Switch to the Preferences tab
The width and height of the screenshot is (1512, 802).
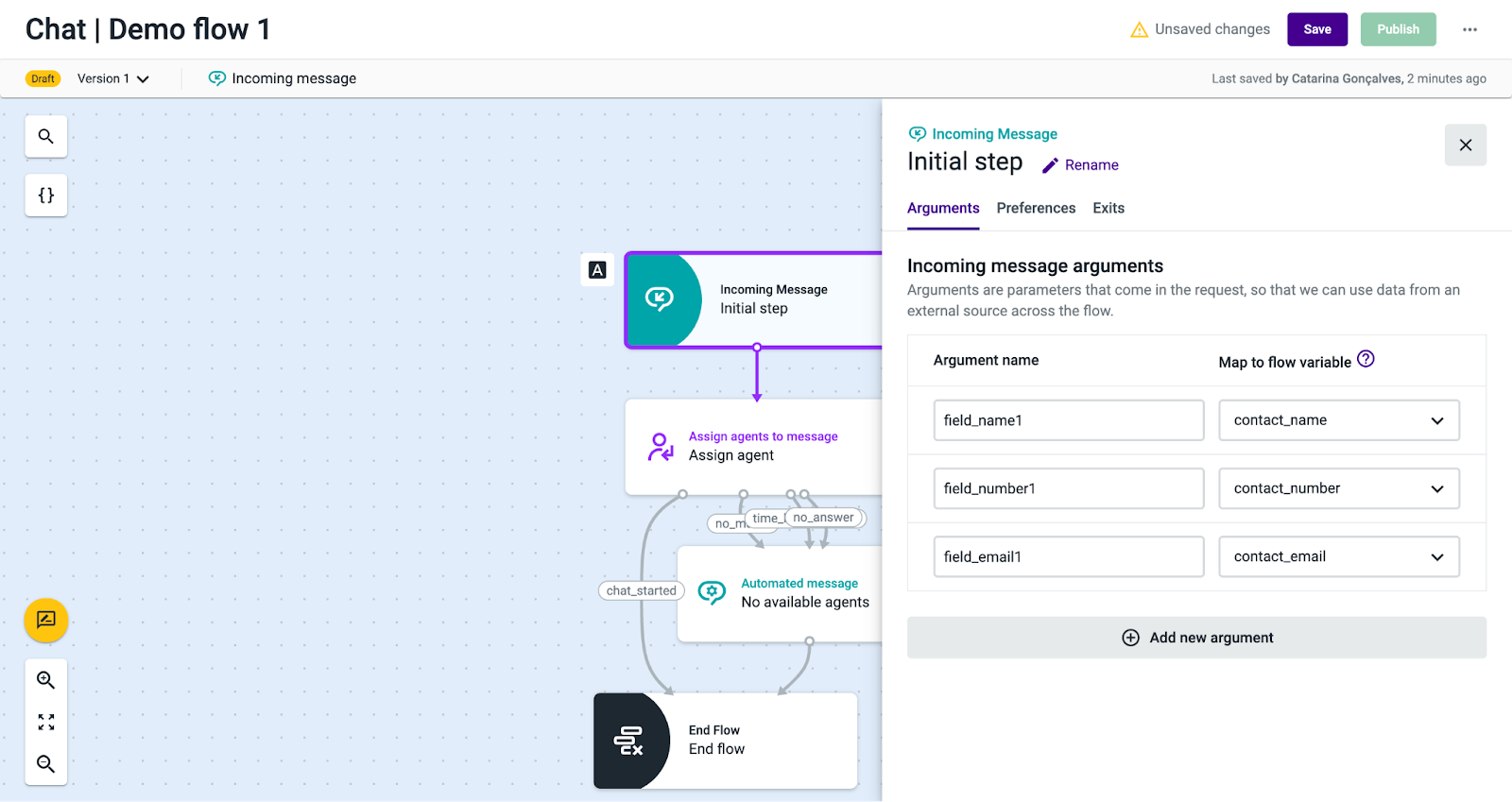(1036, 208)
